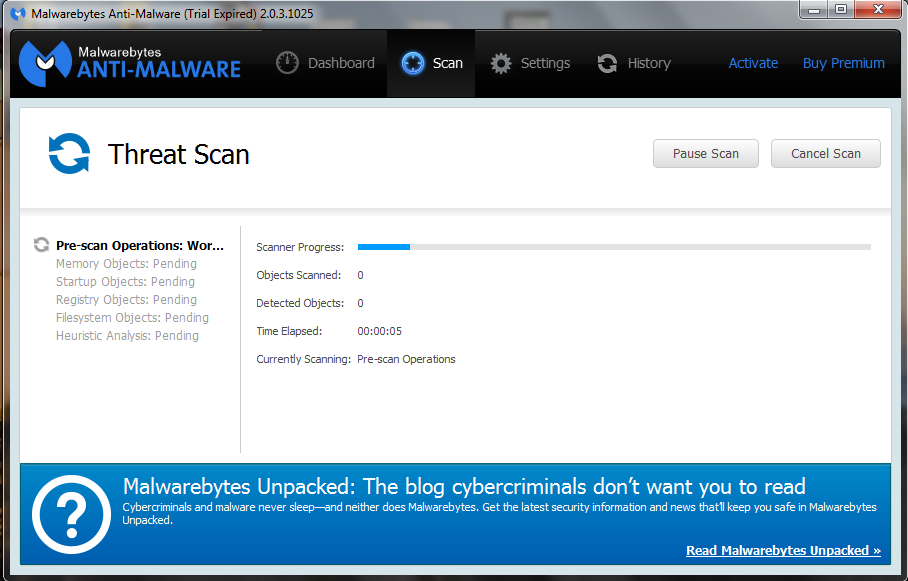Open the Settings tab
The image size is (908, 581).
531,63
